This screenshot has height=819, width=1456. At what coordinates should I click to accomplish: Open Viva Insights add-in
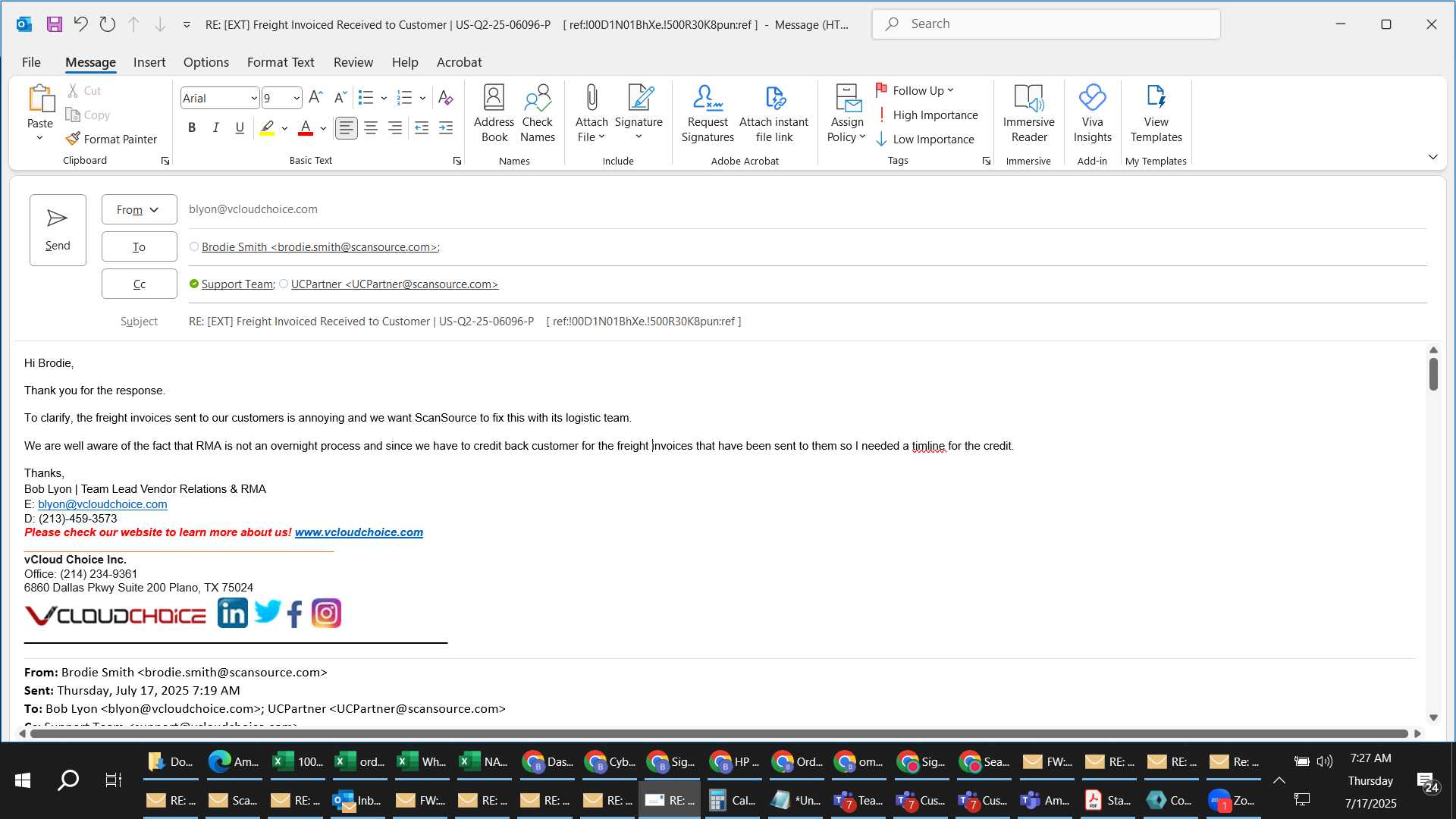point(1092,114)
